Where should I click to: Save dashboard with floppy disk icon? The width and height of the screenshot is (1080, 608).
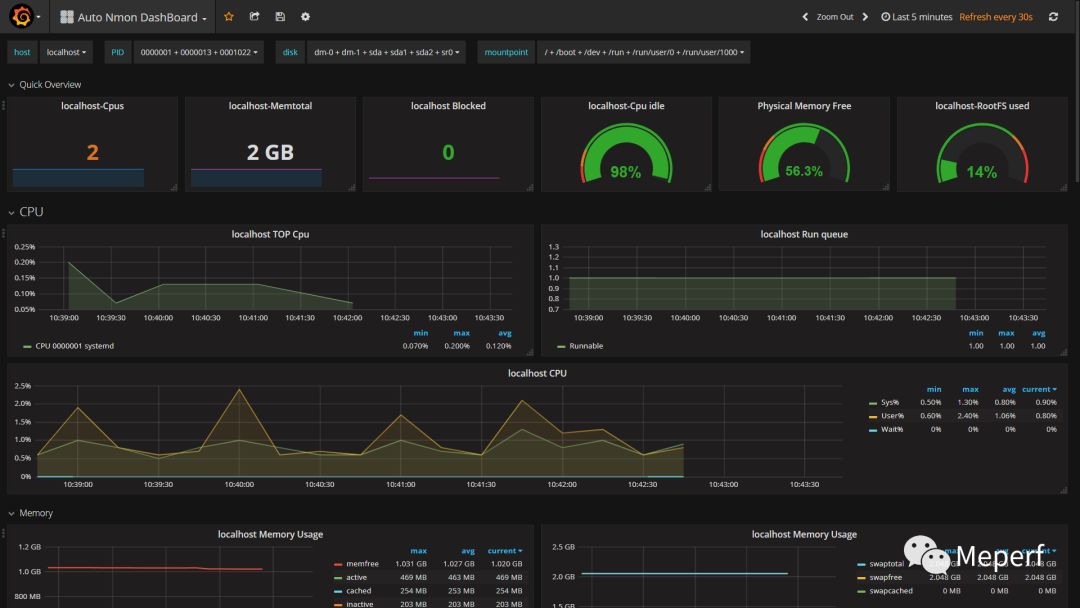(280, 17)
